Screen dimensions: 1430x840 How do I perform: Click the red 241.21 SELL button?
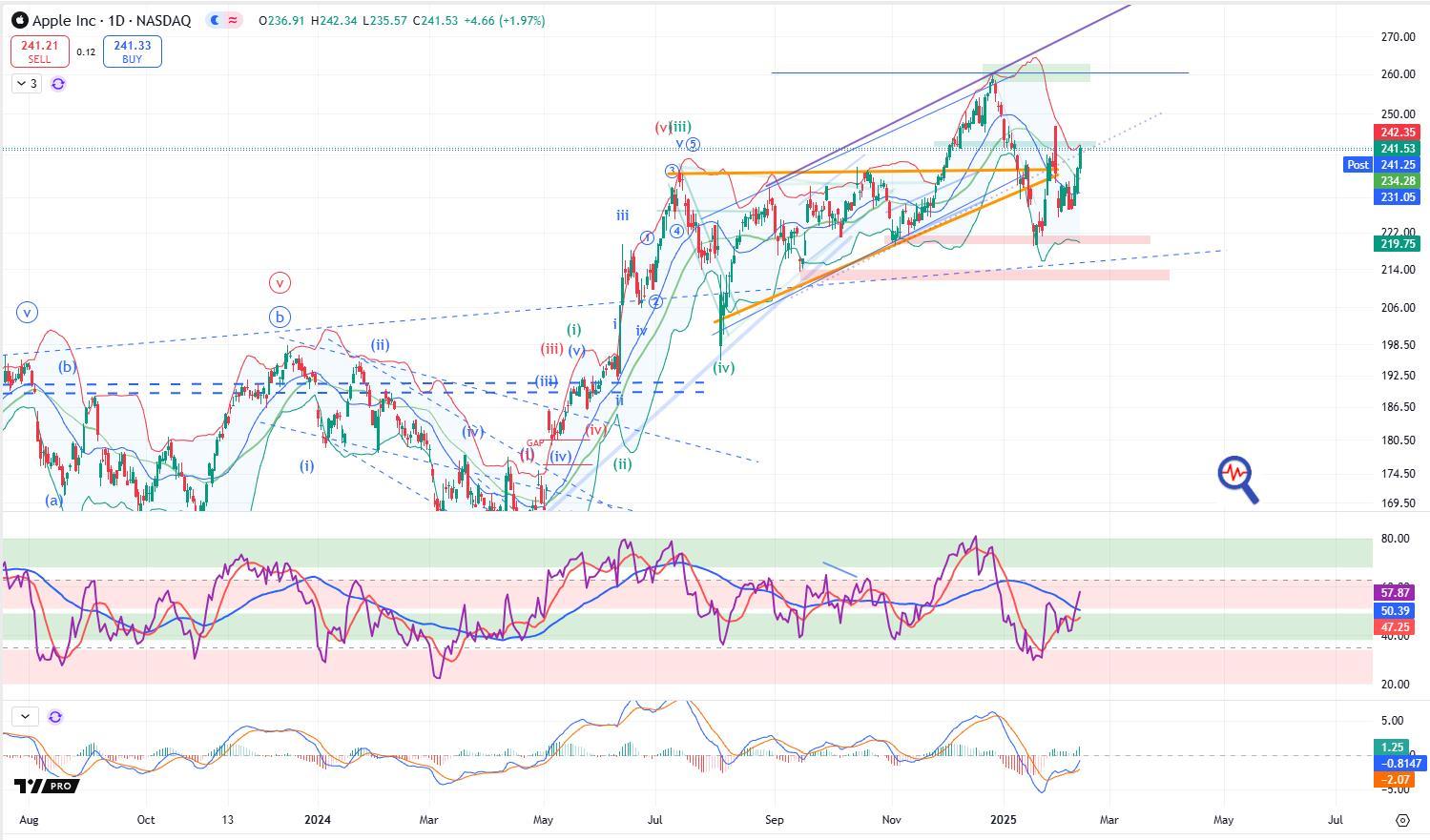(x=39, y=51)
